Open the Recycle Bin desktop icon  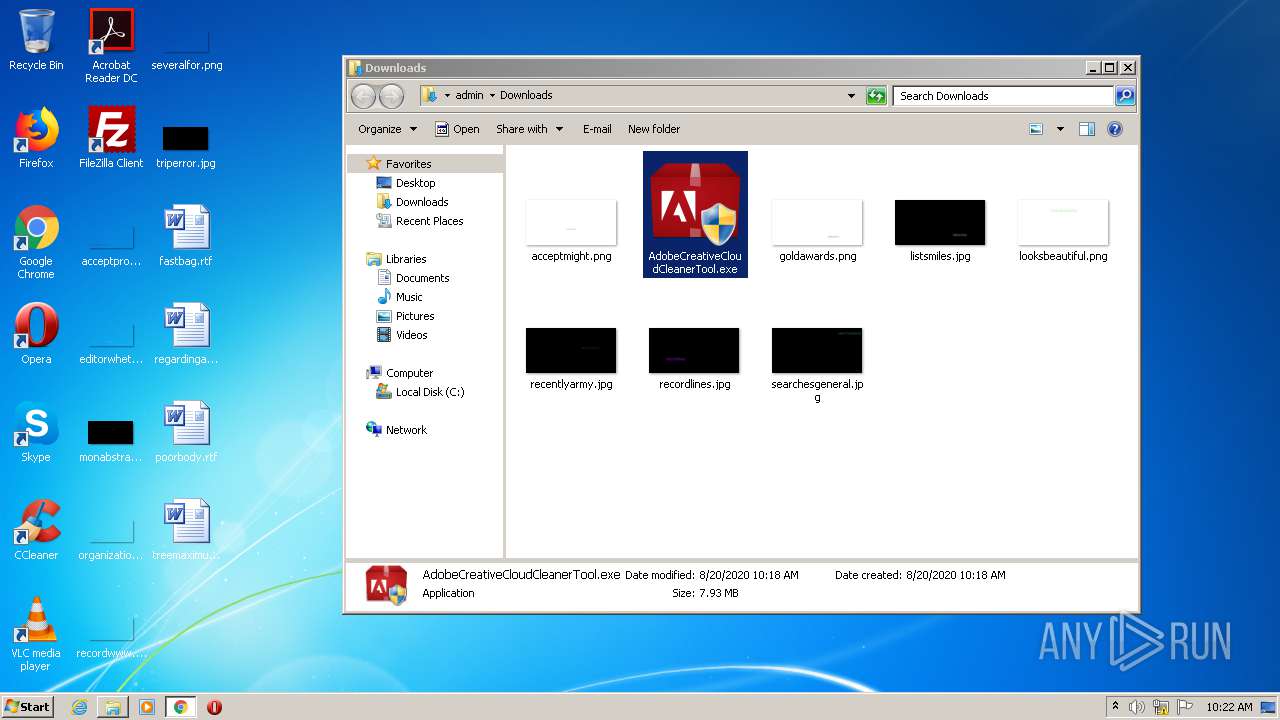point(36,40)
